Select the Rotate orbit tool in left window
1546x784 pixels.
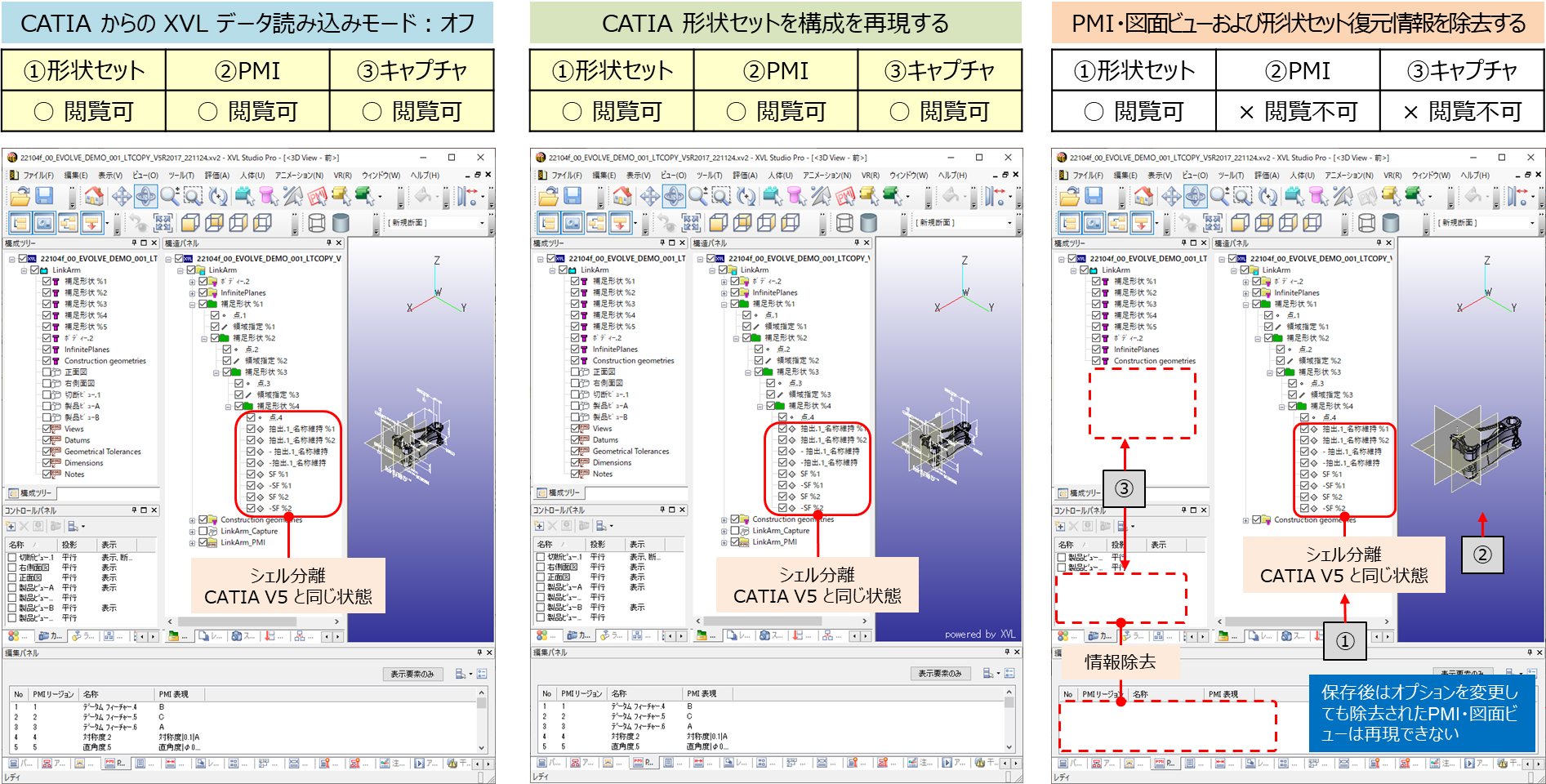pos(145,196)
